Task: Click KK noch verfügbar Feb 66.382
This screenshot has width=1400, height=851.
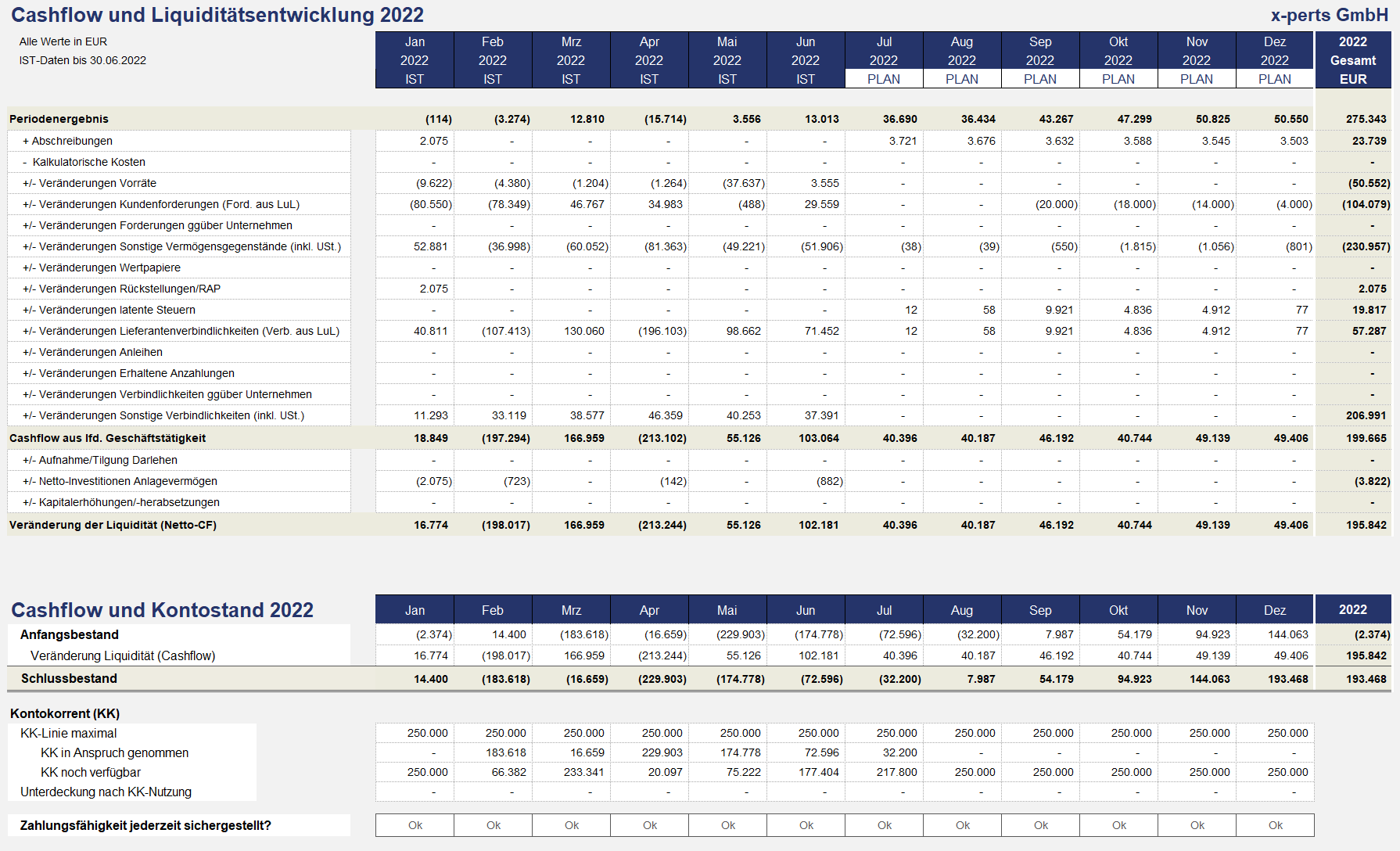Action: coord(508,772)
